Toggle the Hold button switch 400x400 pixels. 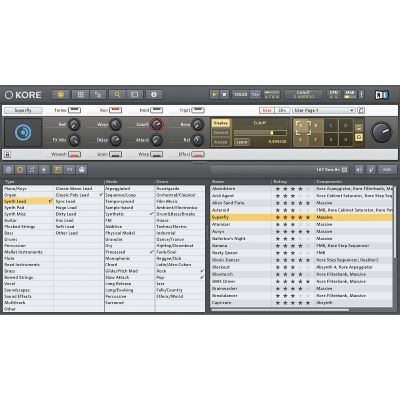click(x=156, y=110)
